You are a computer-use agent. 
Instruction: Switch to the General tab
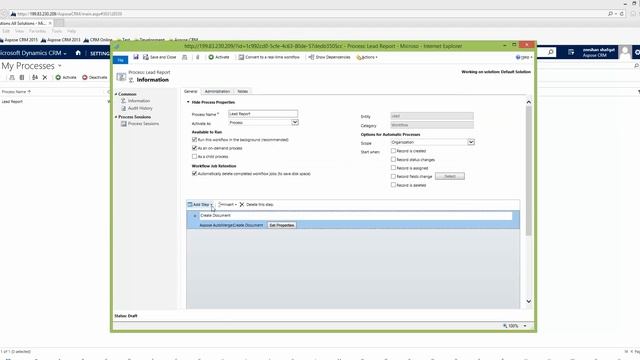pyautogui.click(x=191, y=91)
